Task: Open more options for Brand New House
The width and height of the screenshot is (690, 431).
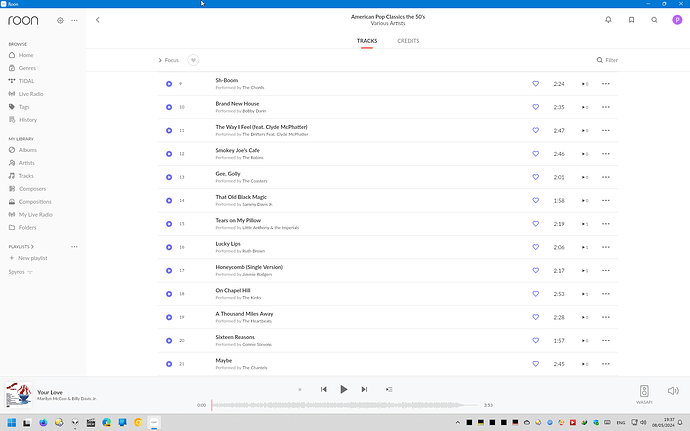Action: point(606,107)
